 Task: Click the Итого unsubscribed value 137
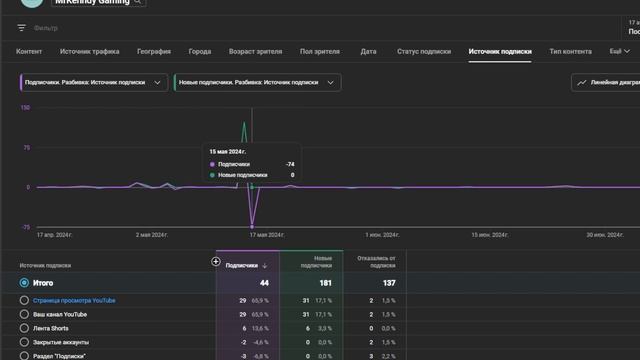coord(389,283)
